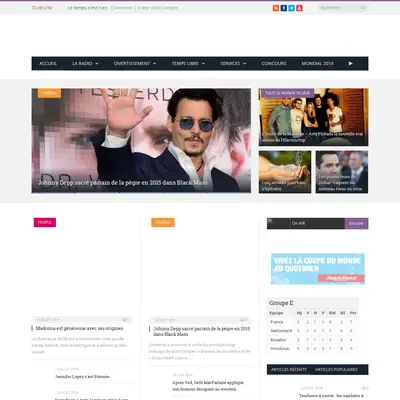Open the Tendance à suivre sandales article
This screenshot has width=400, height=400.
331,396
